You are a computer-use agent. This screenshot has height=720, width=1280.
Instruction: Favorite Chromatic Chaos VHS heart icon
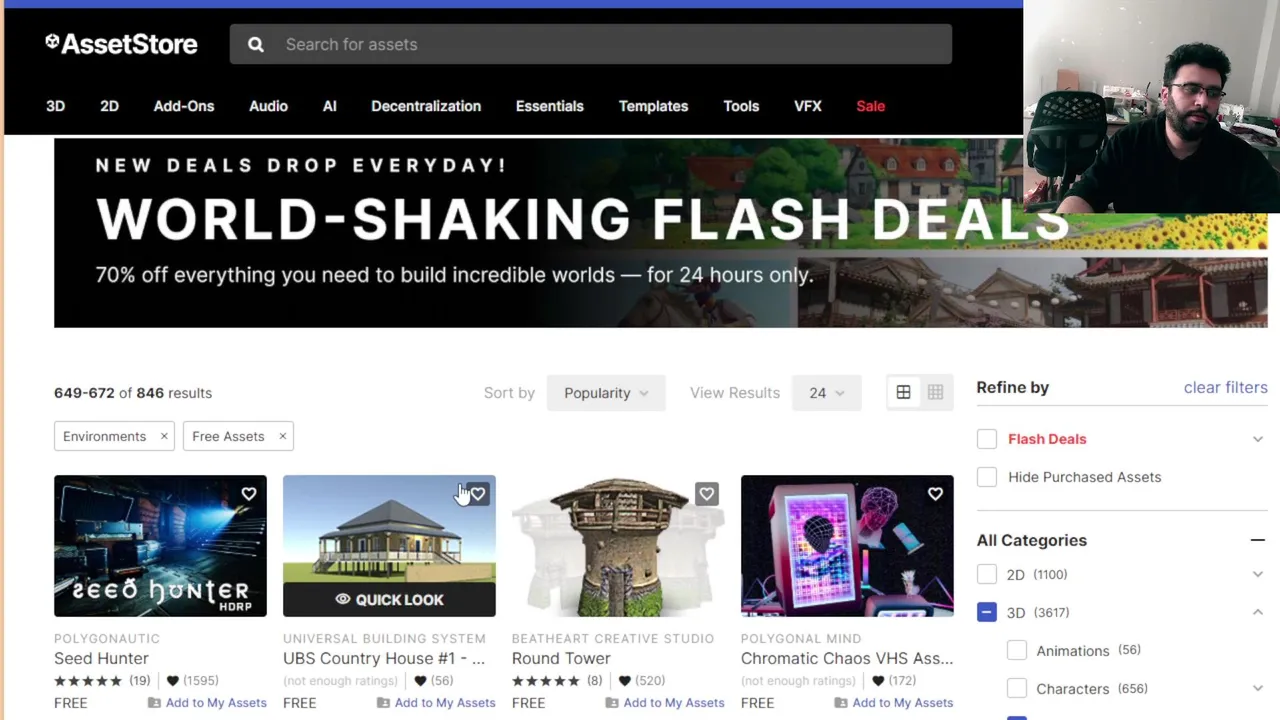coord(935,494)
